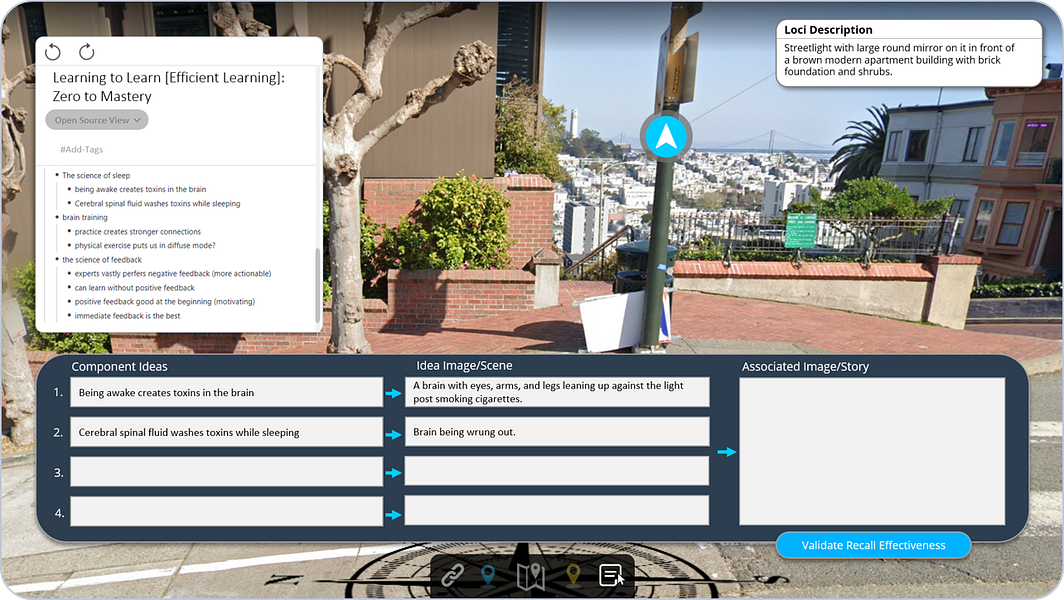Click arrow next to Component Idea 2

point(394,434)
